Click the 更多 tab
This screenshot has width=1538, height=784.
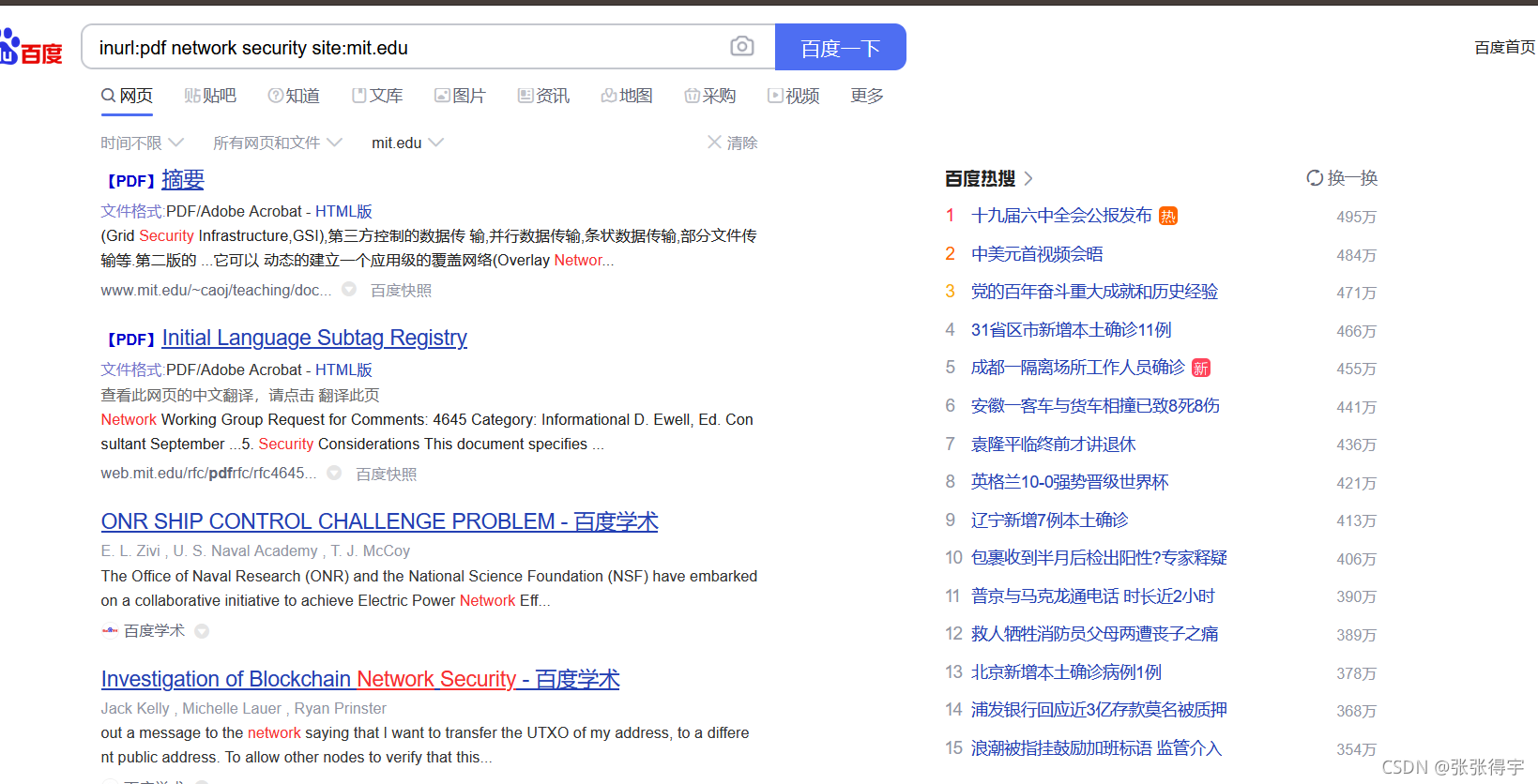(867, 96)
